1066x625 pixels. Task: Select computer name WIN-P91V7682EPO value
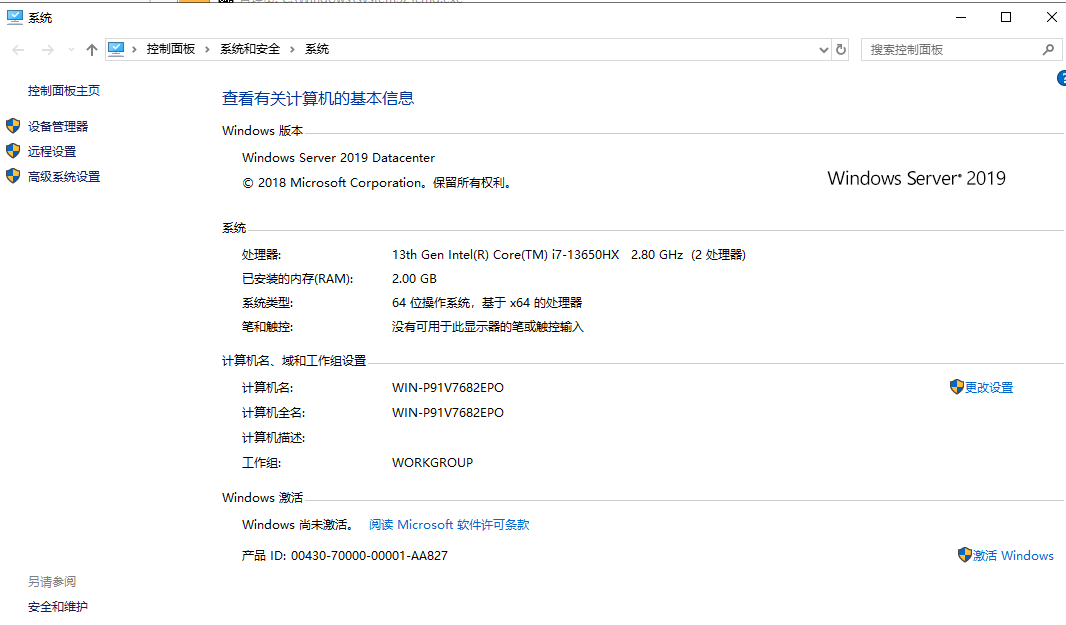[447, 388]
